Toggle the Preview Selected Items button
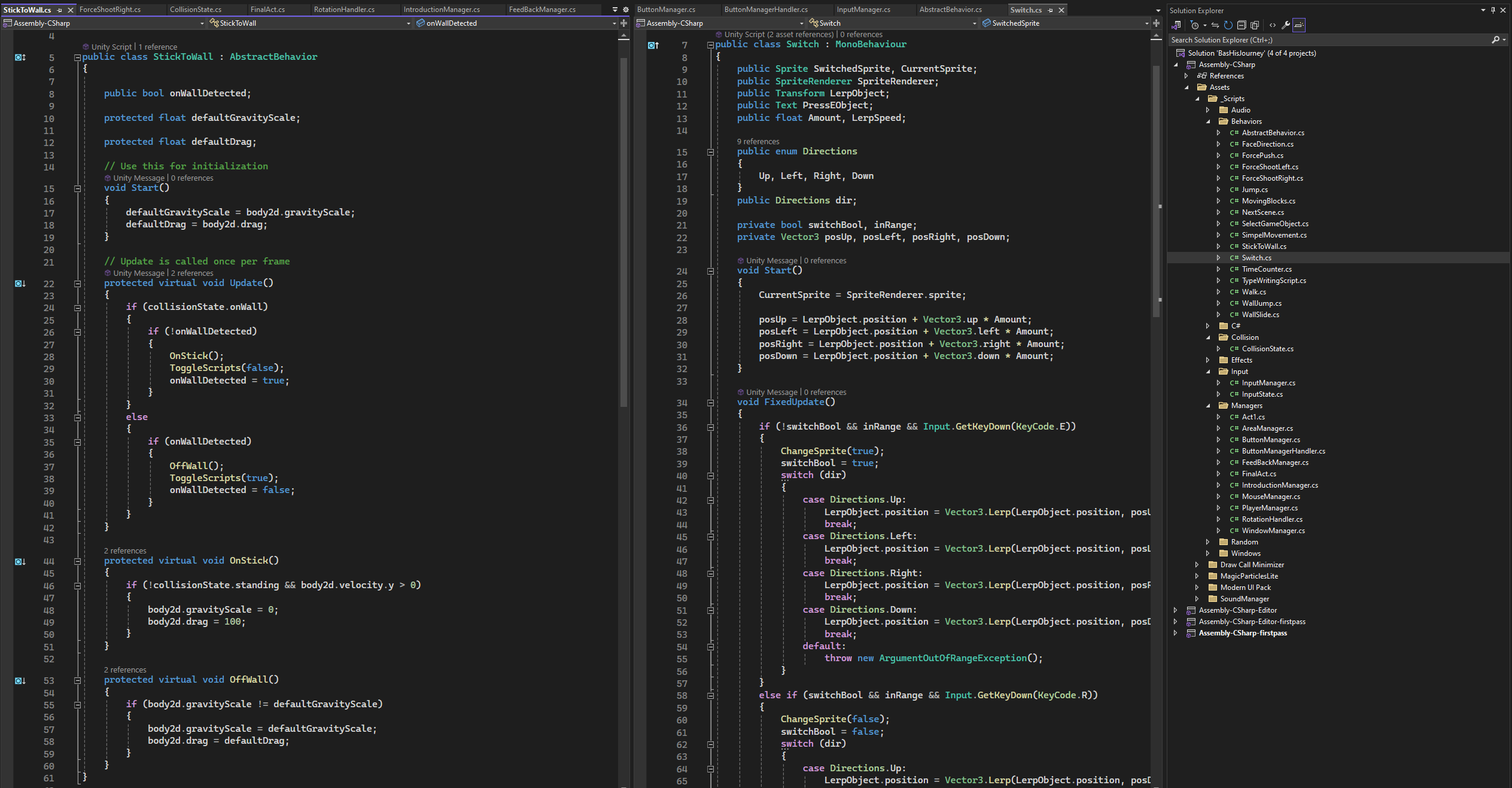 click(x=1299, y=25)
